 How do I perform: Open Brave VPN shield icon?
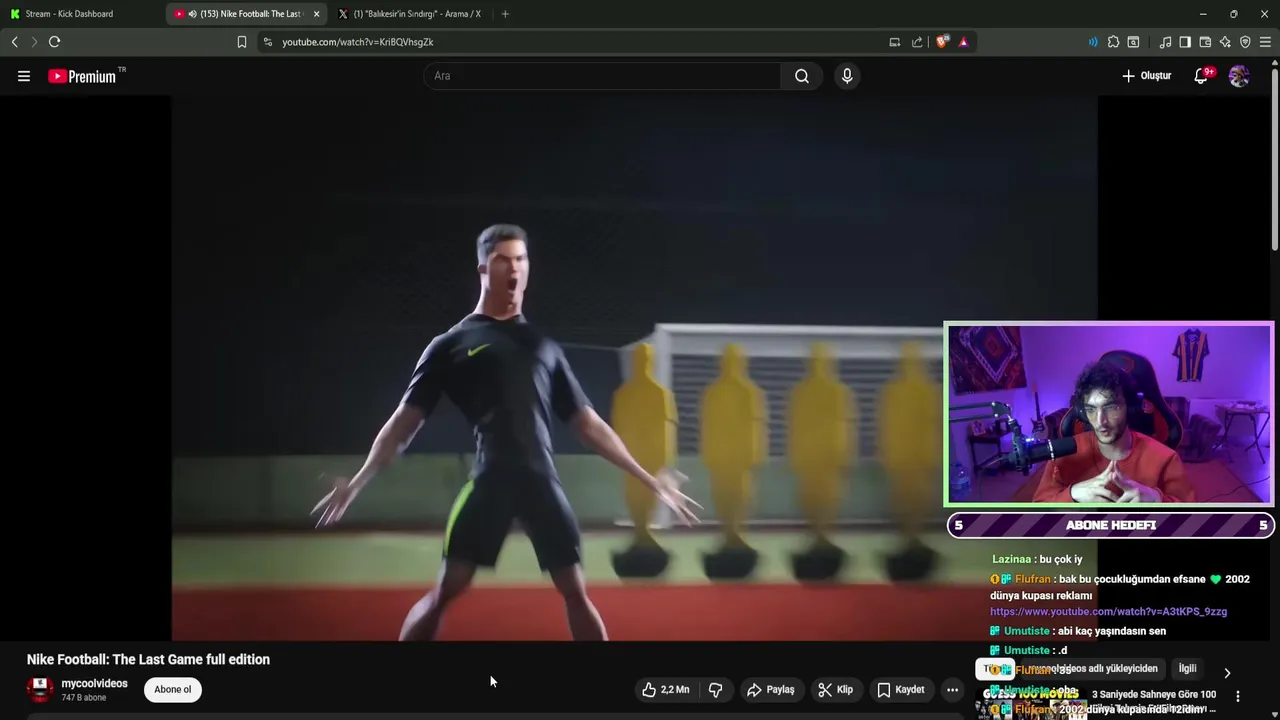pyautogui.click(x=1245, y=42)
